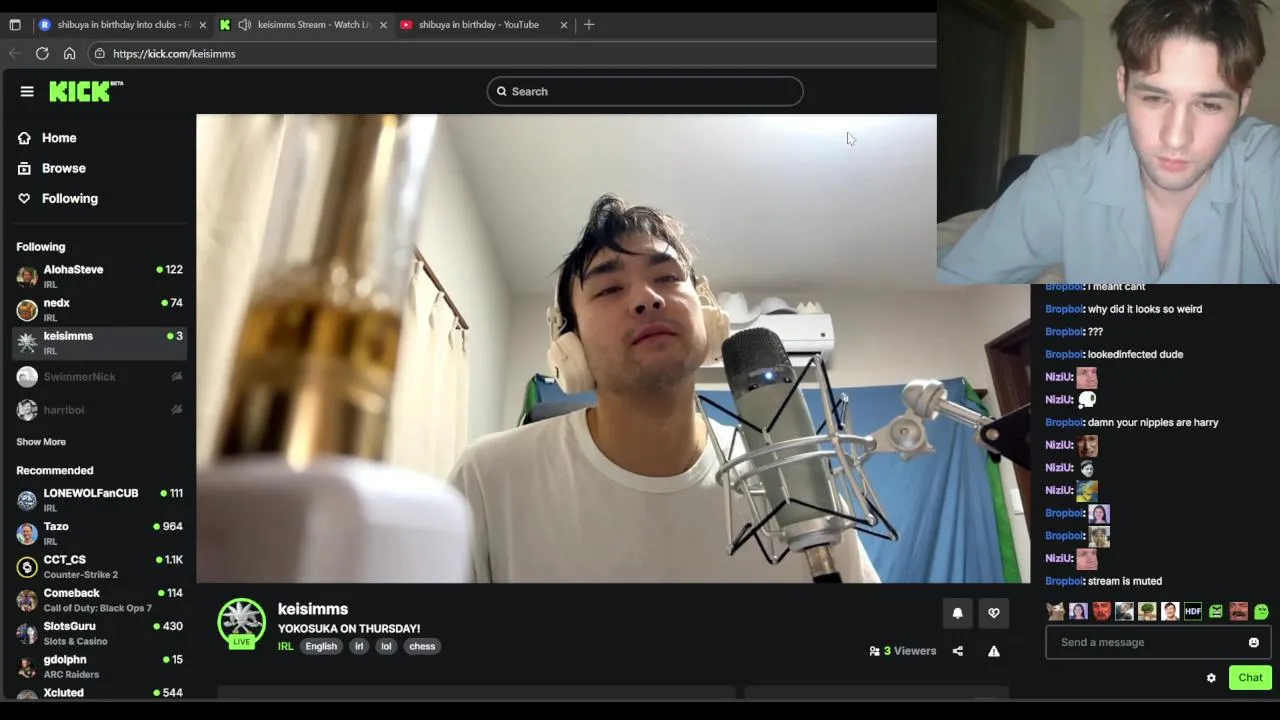Viewport: 1280px width, 720px height.
Task: Select the lol tag
Action: [386, 646]
